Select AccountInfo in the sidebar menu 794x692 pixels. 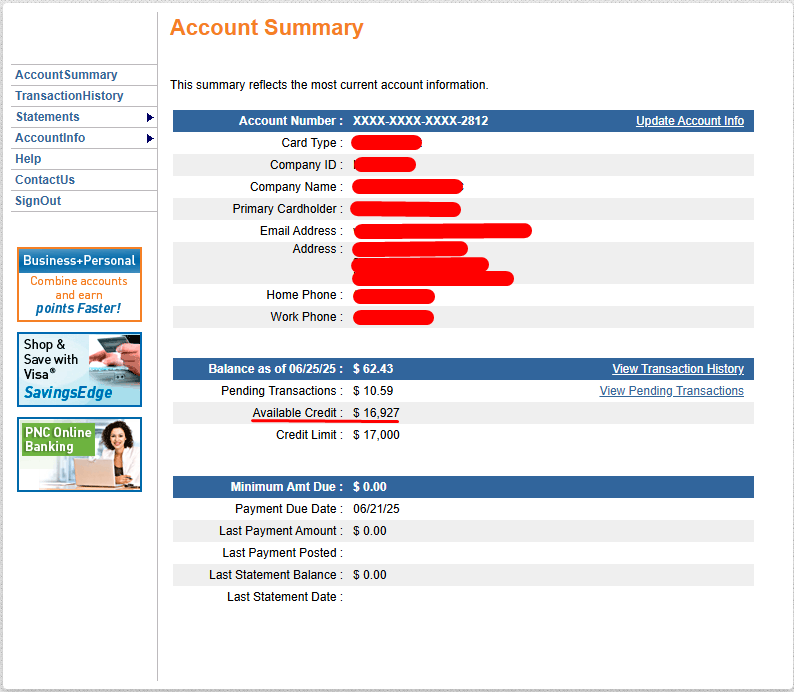click(x=50, y=138)
